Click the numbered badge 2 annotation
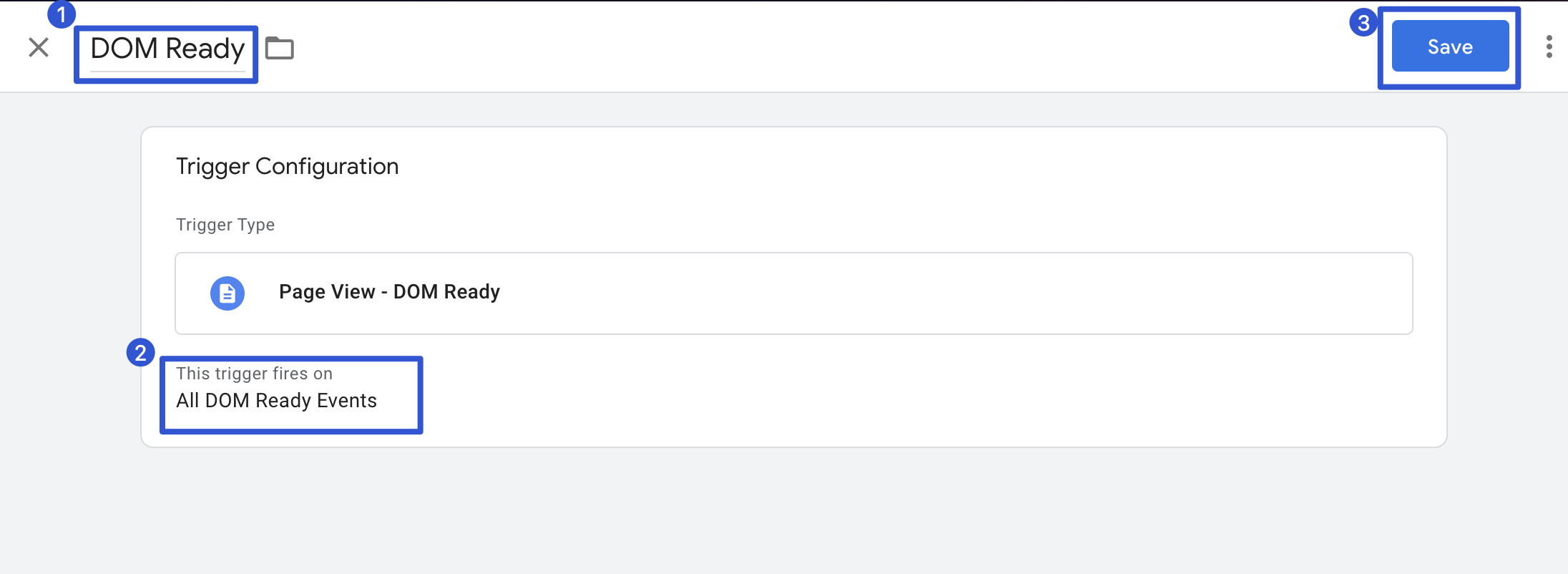 click(x=141, y=353)
